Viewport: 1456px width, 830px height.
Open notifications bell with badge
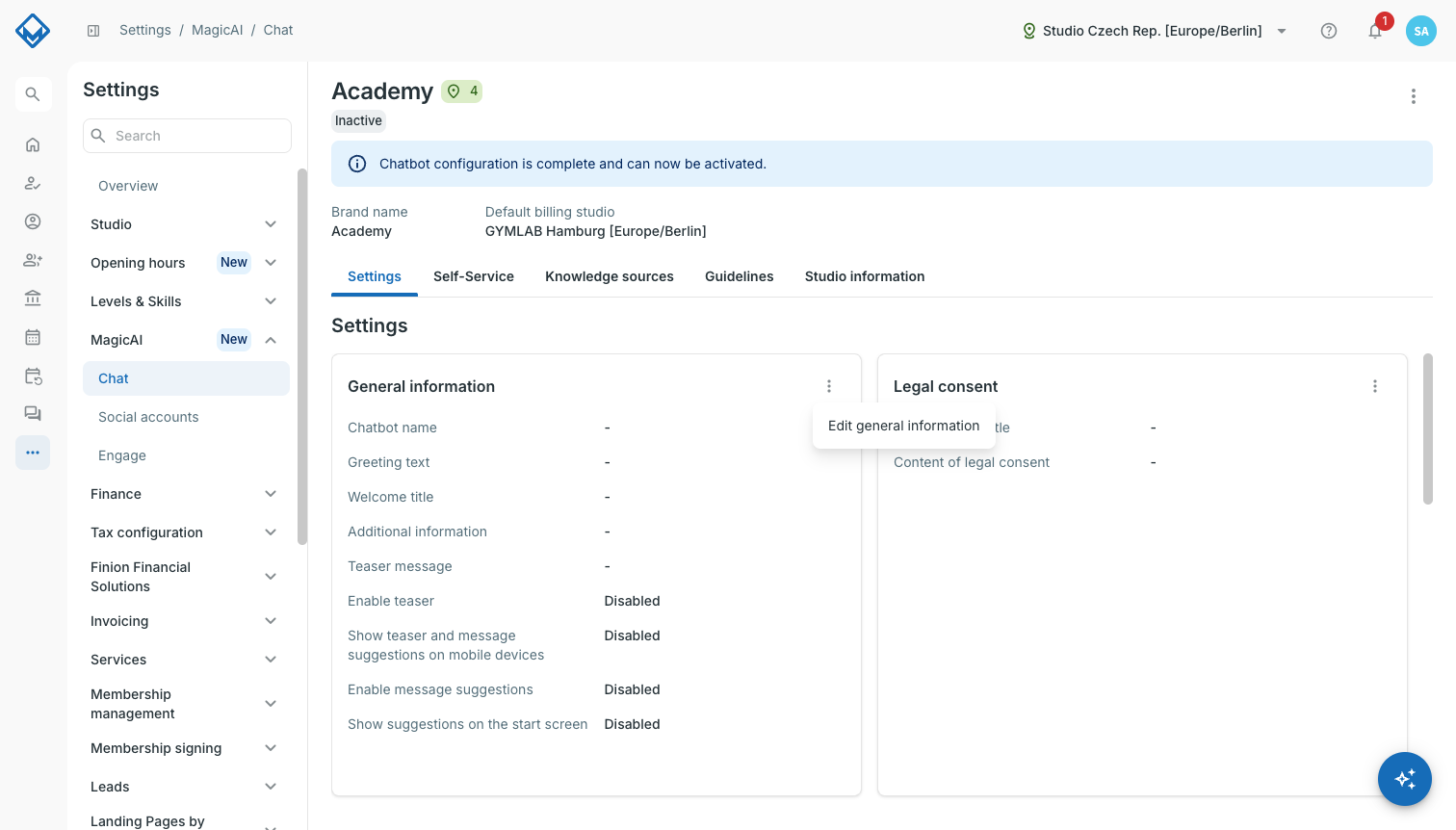[x=1376, y=31]
